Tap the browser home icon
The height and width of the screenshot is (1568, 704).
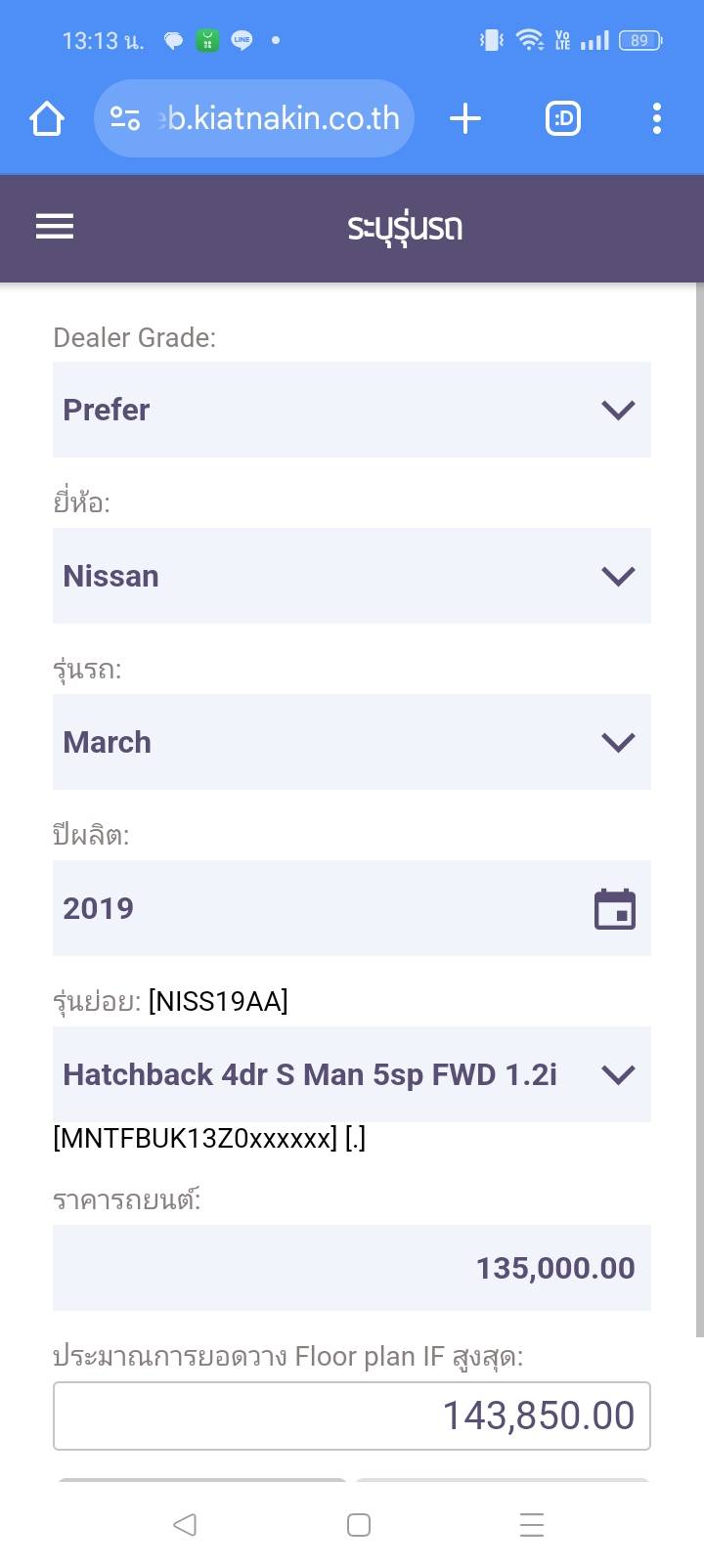pyautogui.click(x=46, y=119)
